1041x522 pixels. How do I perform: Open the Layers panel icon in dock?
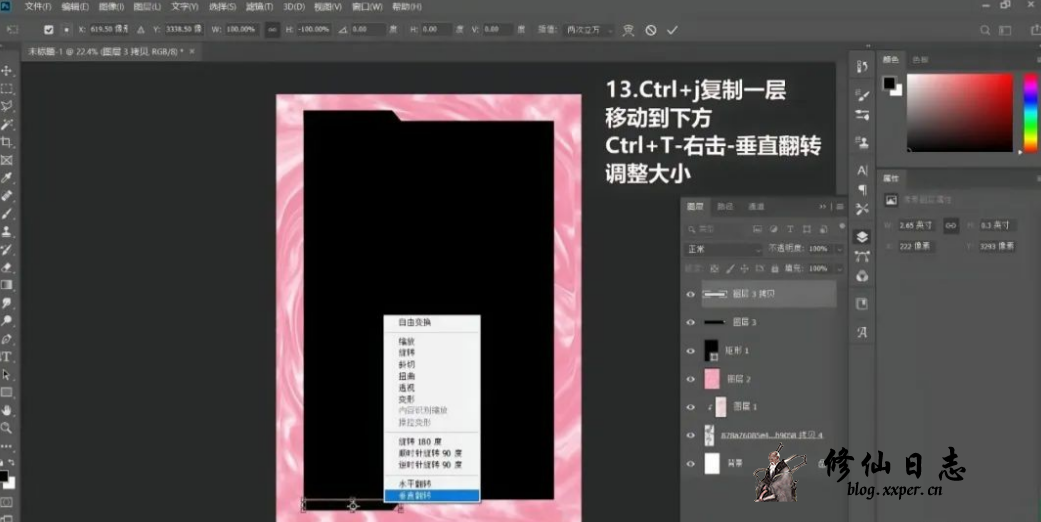pyautogui.click(x=862, y=237)
